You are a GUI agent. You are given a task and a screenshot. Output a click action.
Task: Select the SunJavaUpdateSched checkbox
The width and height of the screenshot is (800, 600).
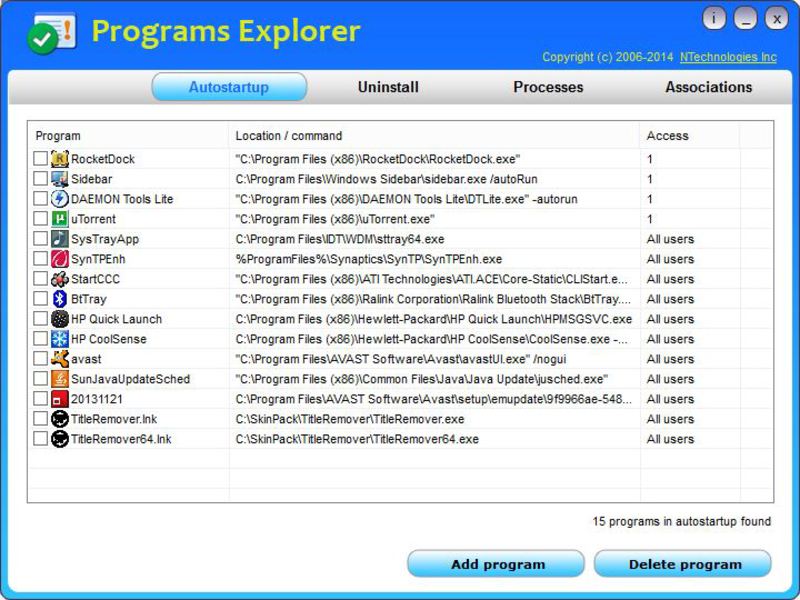(40, 379)
